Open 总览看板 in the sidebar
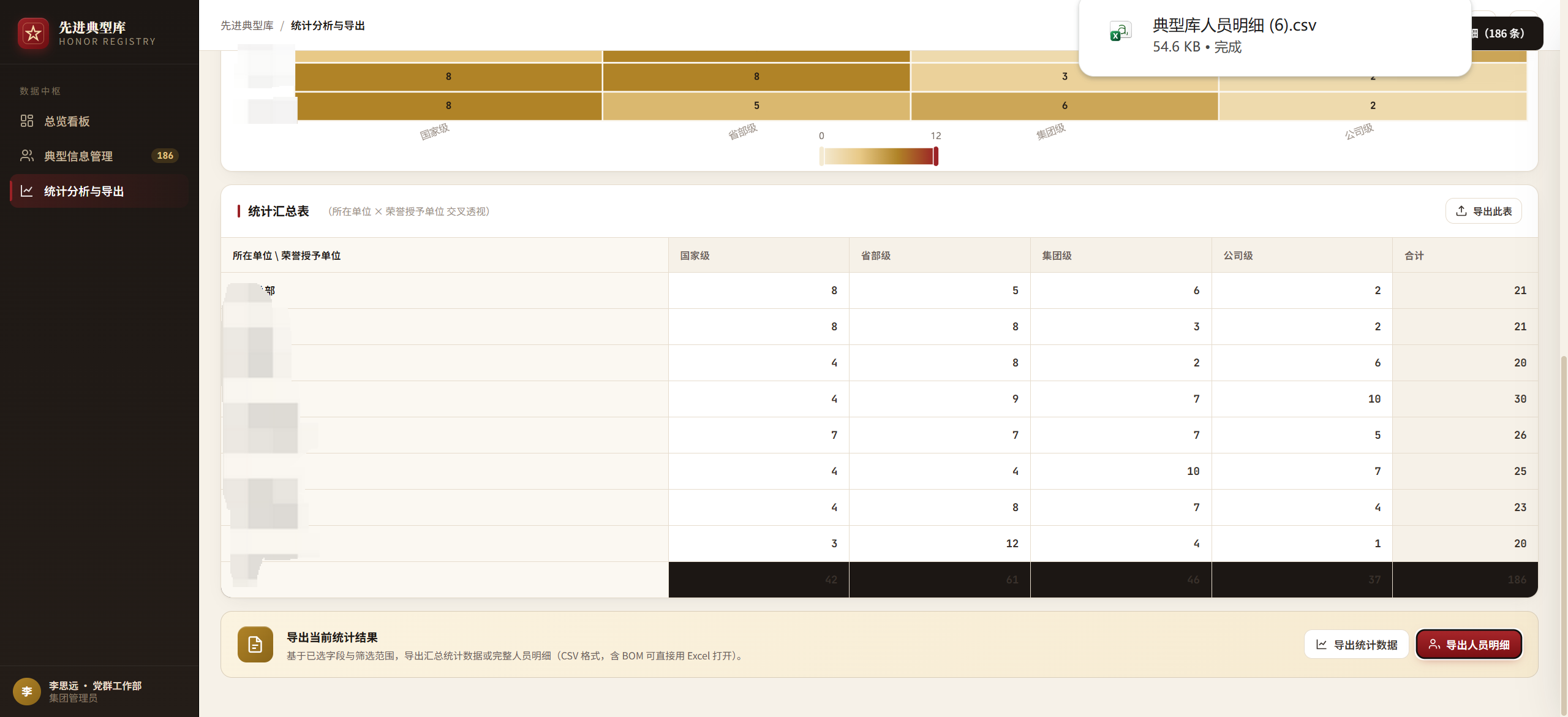 click(x=99, y=121)
